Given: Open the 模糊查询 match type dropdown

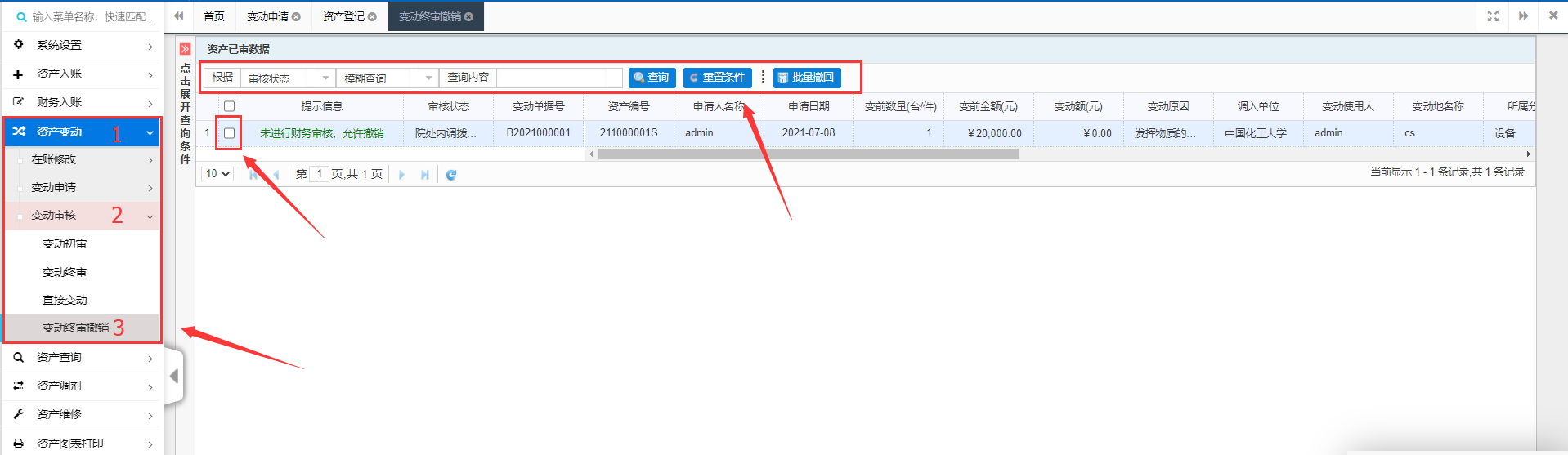Looking at the screenshot, I should tap(388, 78).
